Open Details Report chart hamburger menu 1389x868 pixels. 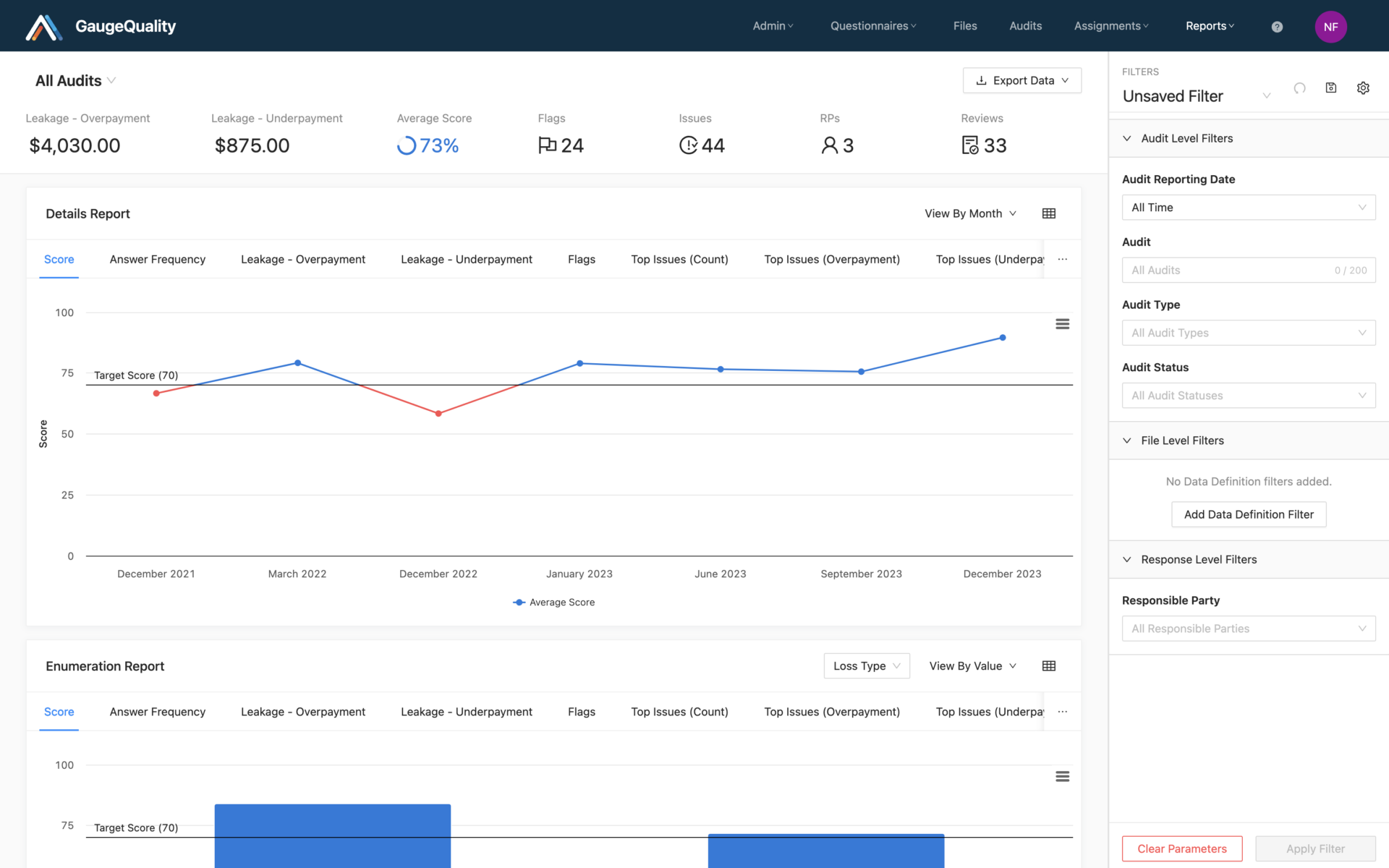coord(1062,324)
